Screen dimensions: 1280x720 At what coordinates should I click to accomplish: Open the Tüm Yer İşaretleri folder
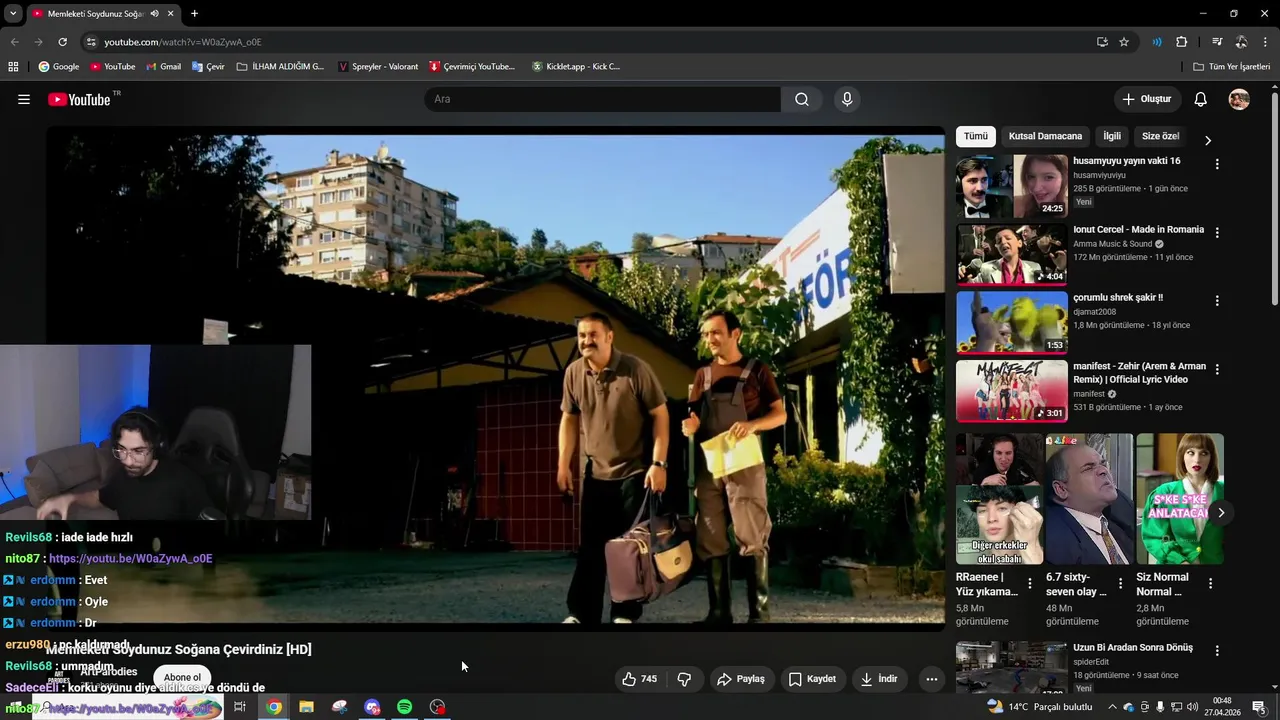tap(1232, 67)
